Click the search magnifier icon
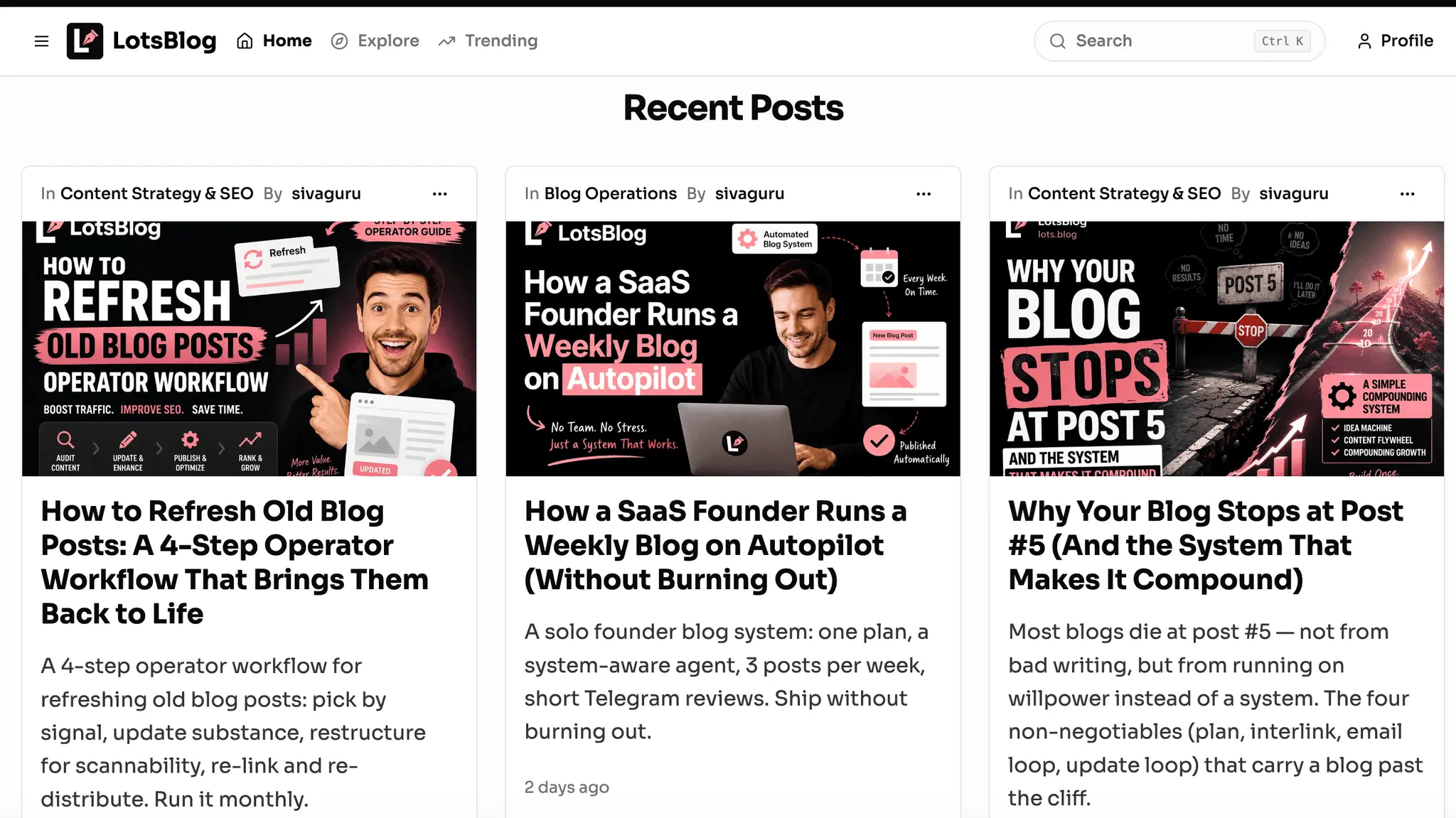The image size is (1456, 818). coord(1058,41)
